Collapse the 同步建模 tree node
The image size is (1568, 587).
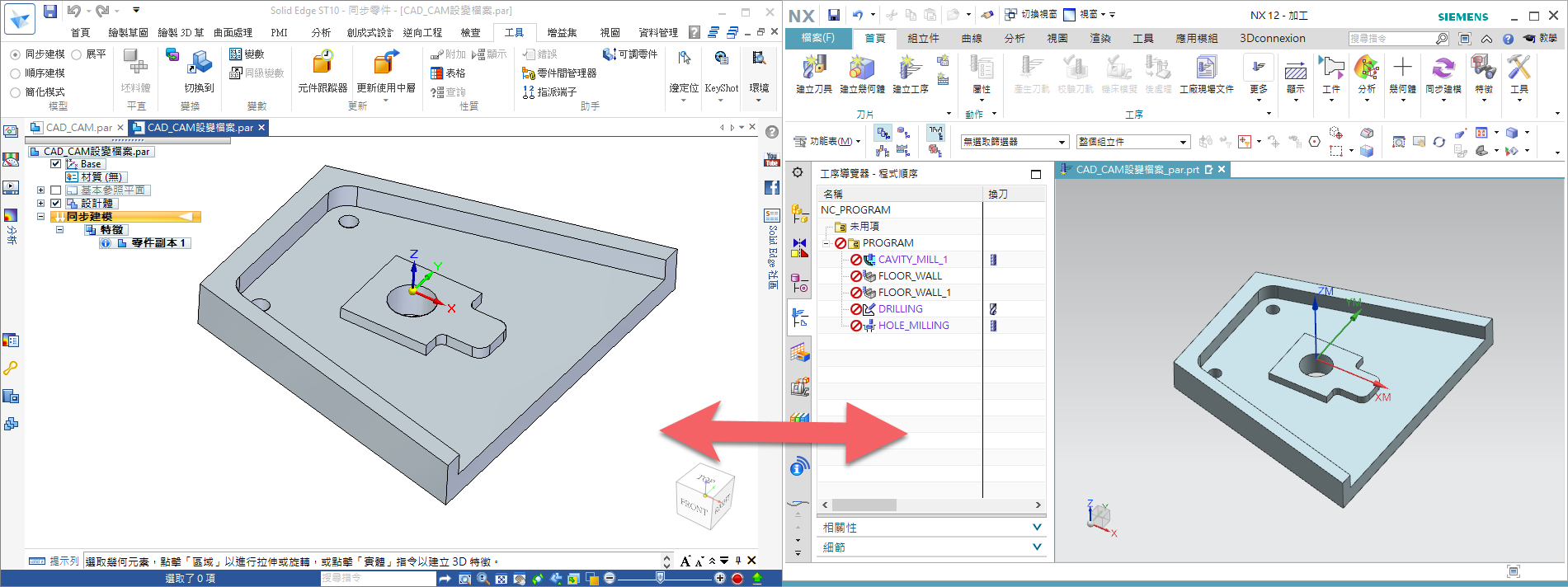click(x=40, y=217)
